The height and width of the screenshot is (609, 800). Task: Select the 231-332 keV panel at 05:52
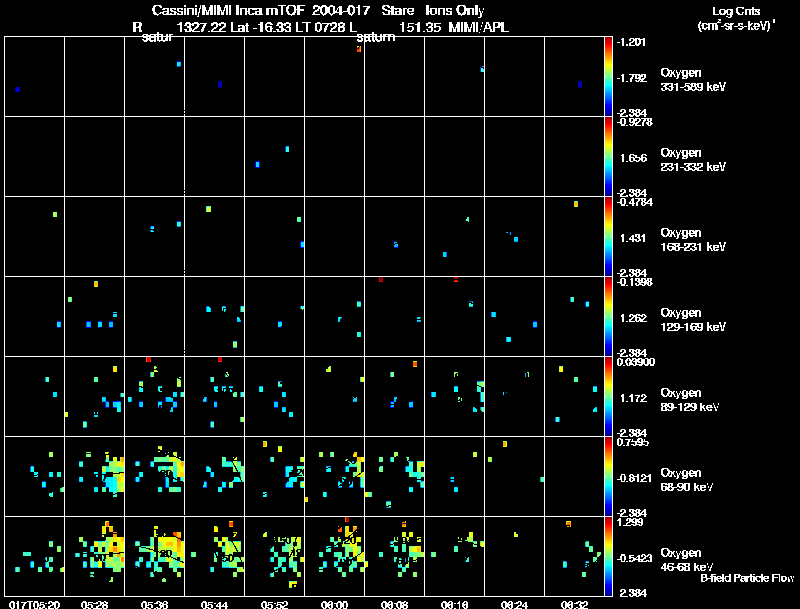[x=274, y=157]
